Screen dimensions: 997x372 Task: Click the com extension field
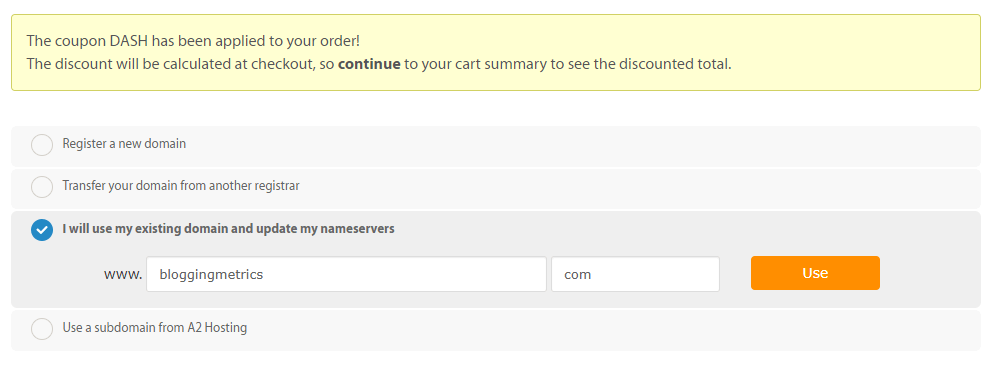pyautogui.click(x=635, y=274)
